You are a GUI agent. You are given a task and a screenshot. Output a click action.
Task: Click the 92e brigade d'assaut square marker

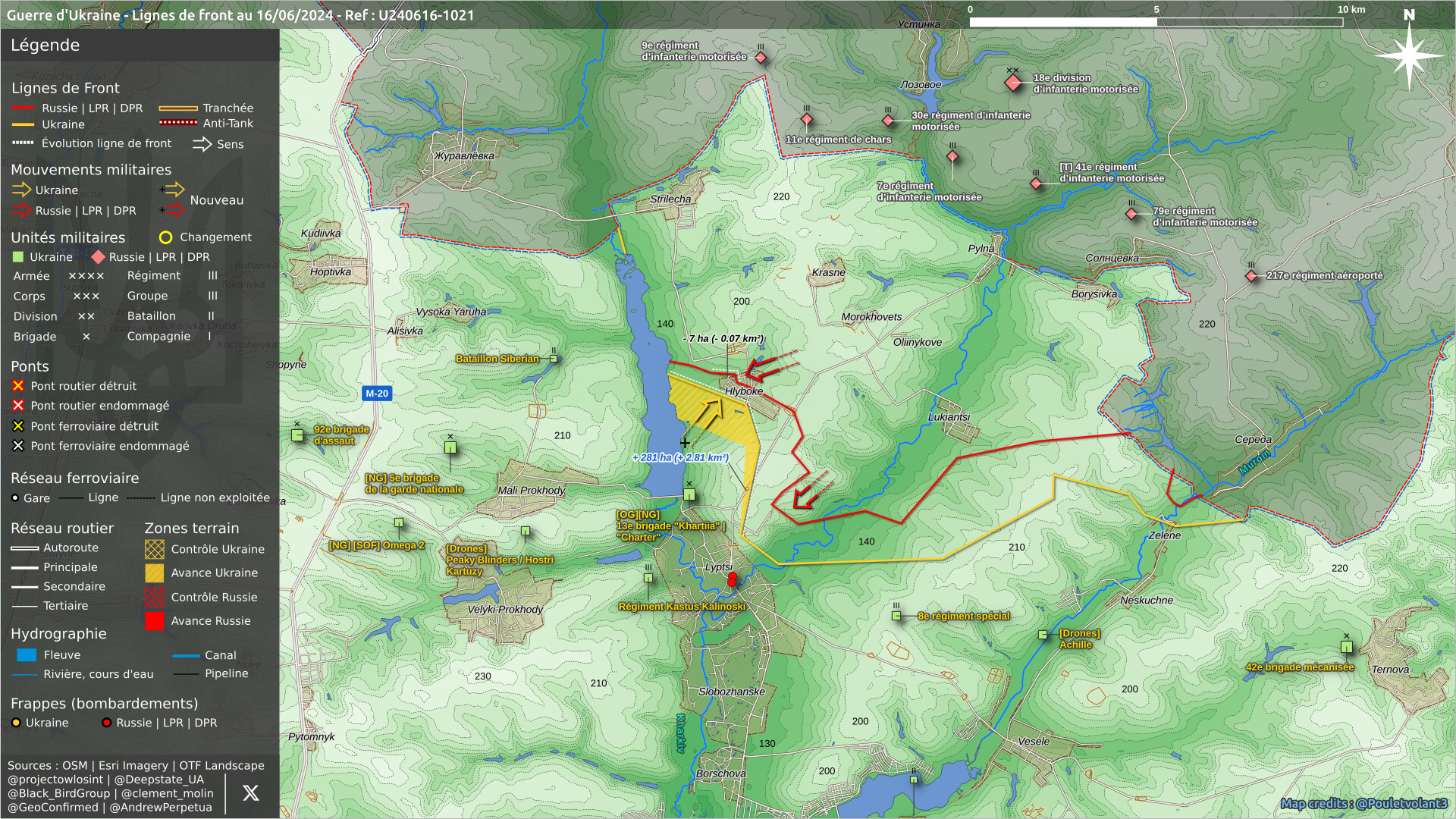pyautogui.click(x=297, y=435)
